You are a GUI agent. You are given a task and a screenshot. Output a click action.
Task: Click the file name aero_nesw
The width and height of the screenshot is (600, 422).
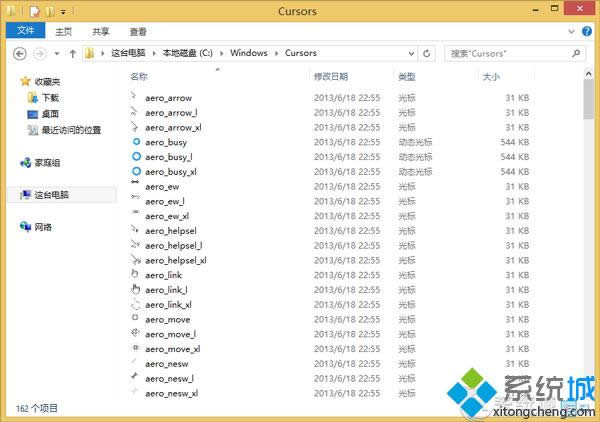(167, 364)
